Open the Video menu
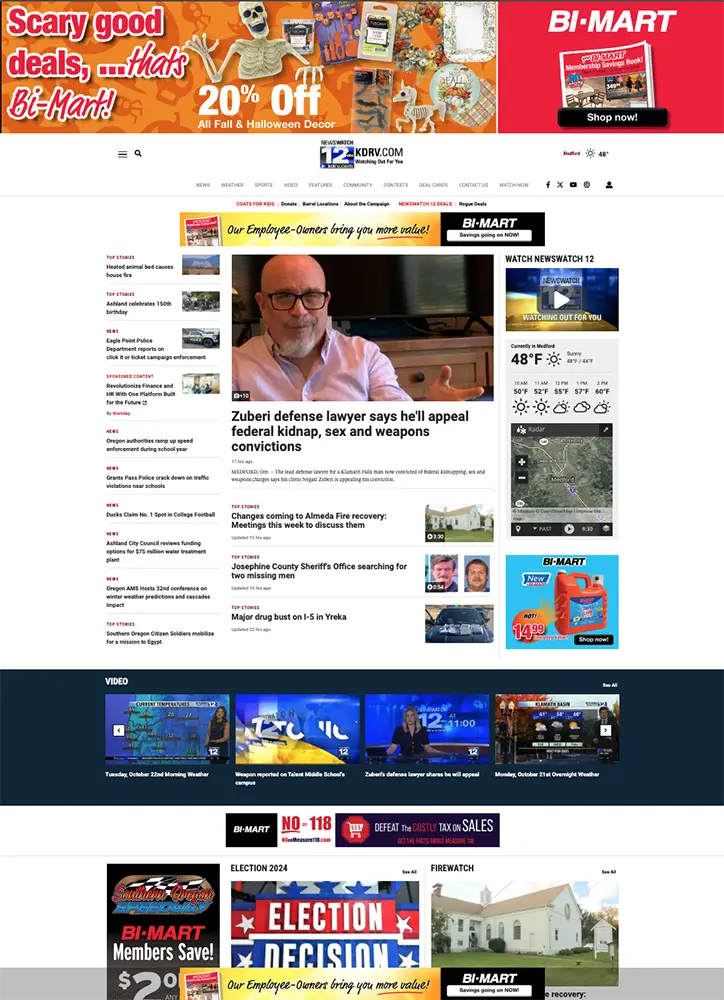The image size is (724, 1000). click(x=291, y=185)
